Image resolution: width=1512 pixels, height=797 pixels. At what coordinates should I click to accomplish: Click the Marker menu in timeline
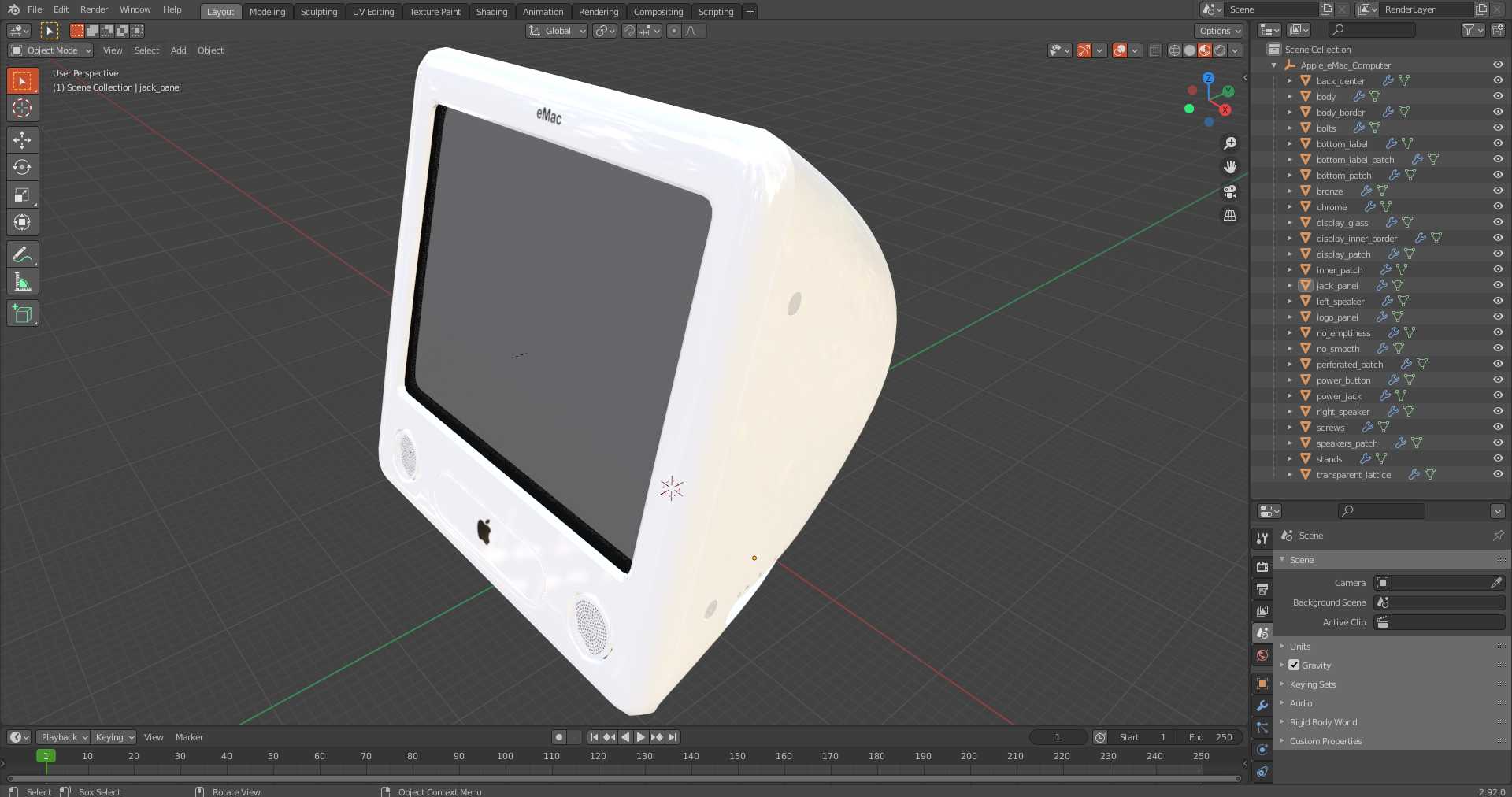[x=189, y=737]
